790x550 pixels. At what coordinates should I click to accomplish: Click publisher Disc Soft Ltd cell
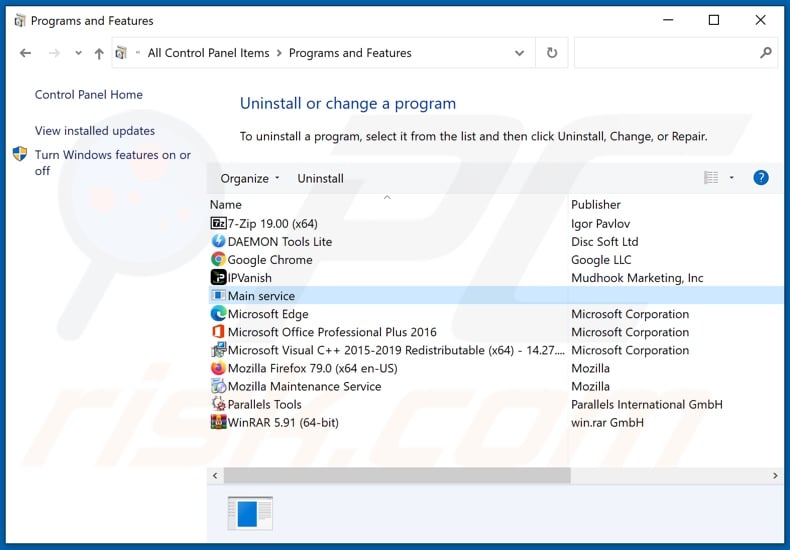click(x=605, y=241)
